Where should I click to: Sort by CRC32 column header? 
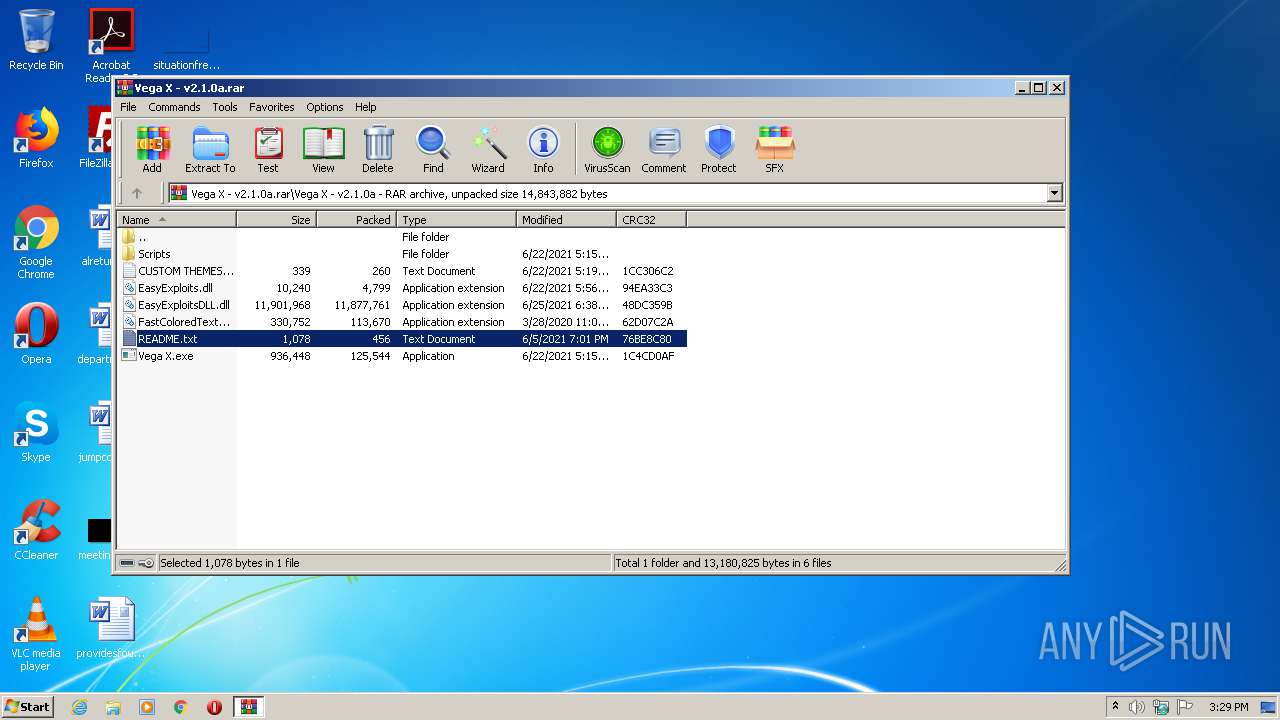coord(652,219)
